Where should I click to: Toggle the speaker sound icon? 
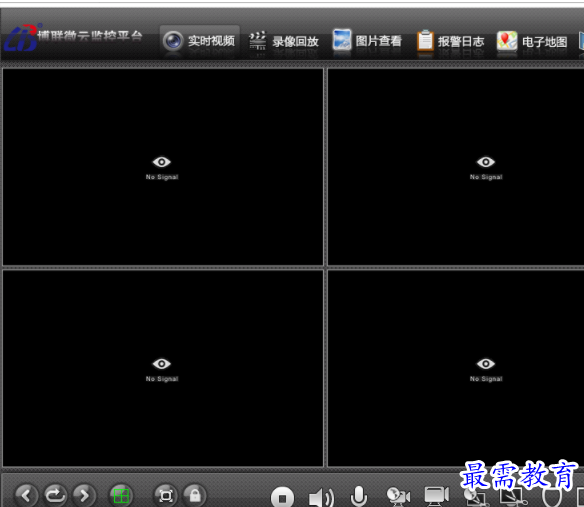pyautogui.click(x=321, y=497)
